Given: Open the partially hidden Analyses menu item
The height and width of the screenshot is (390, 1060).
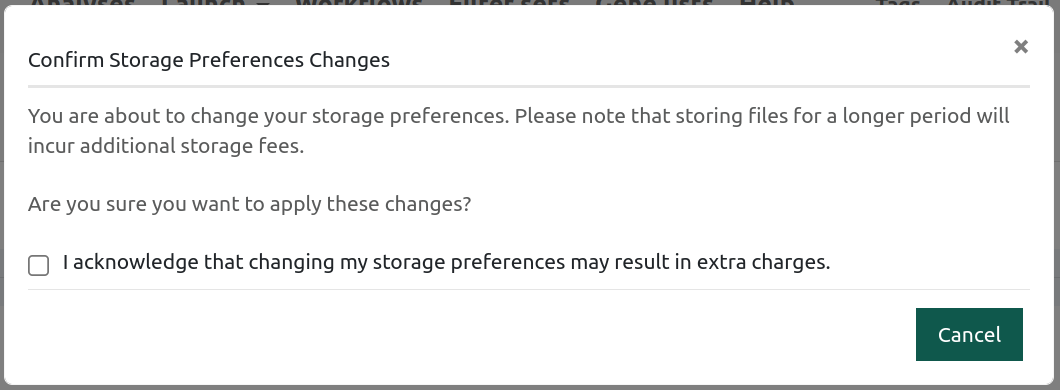Looking at the screenshot, I should pos(82,2).
